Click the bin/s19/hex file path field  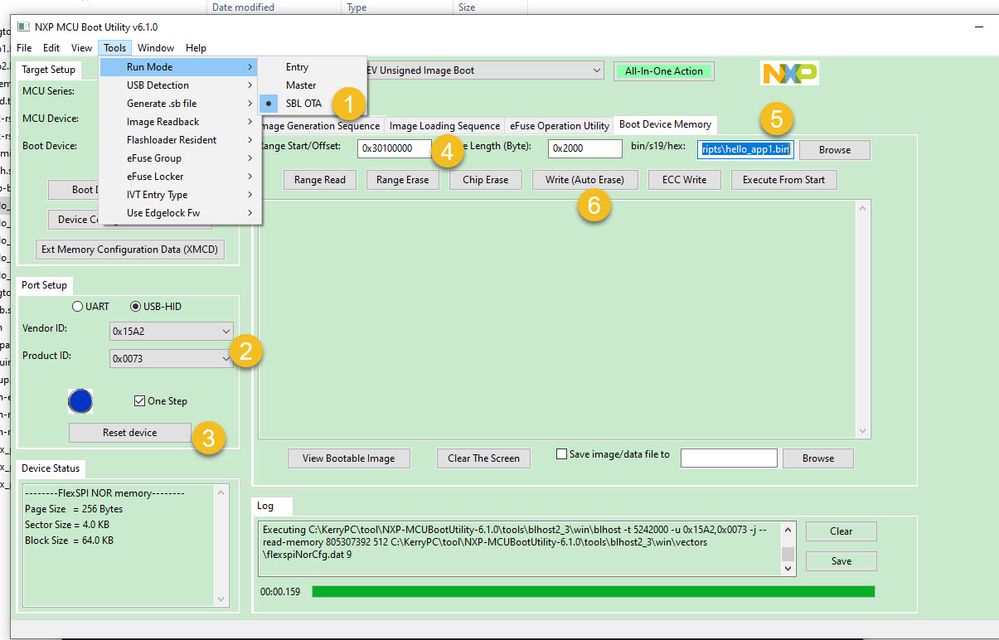tap(745, 150)
